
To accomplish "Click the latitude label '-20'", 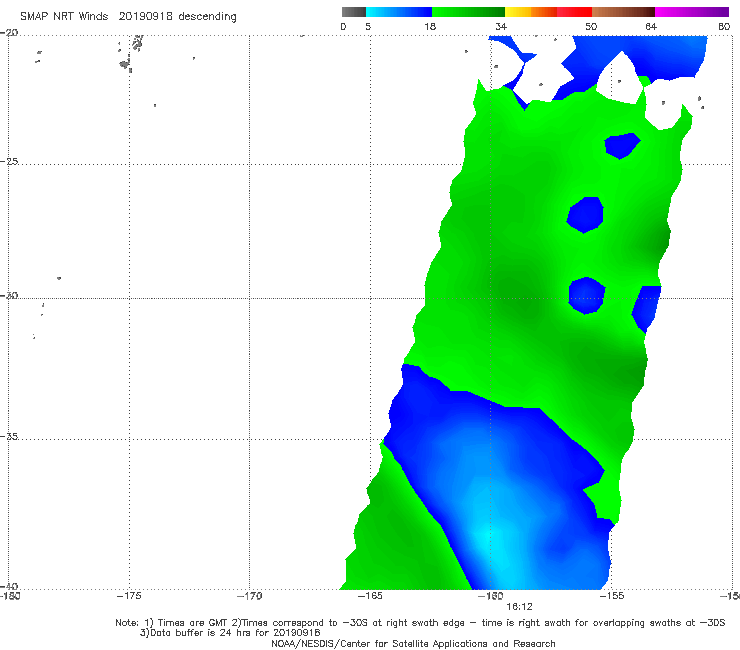I will coord(9,33).
